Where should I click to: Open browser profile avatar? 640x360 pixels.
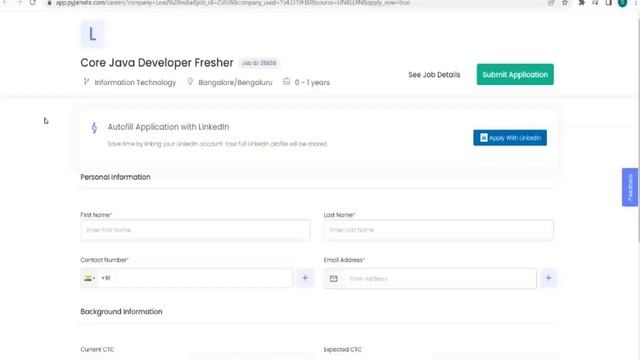pyautogui.click(x=622, y=3)
